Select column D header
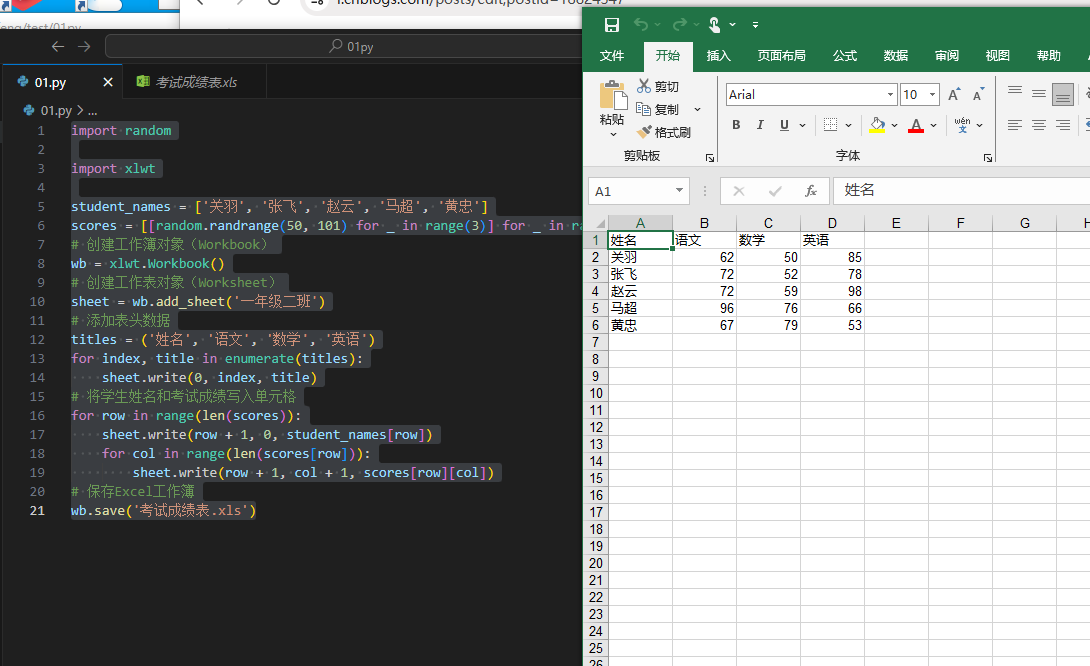Viewport: 1090px width, 666px height. point(832,223)
